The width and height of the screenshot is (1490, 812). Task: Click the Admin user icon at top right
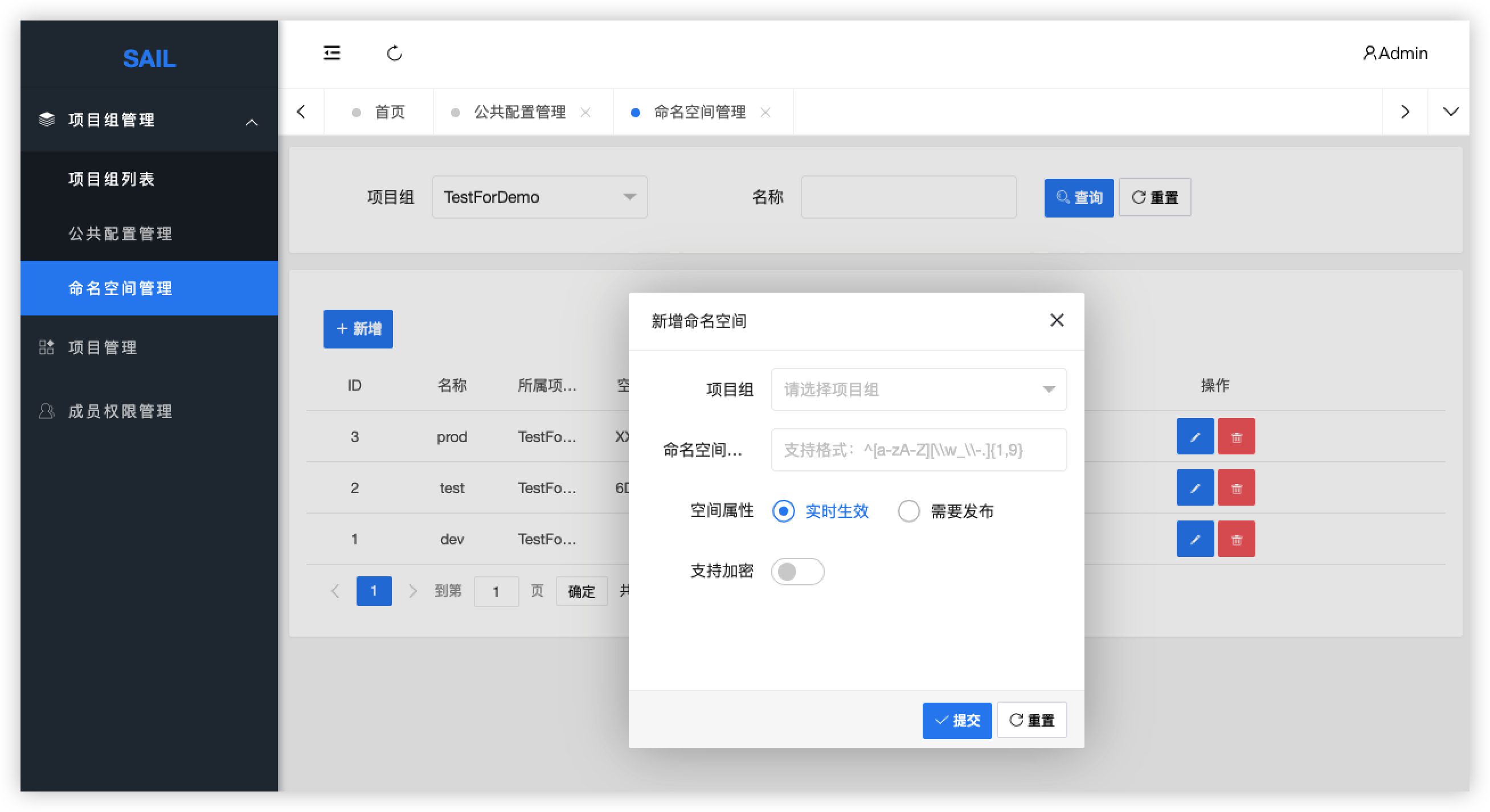pos(1369,53)
